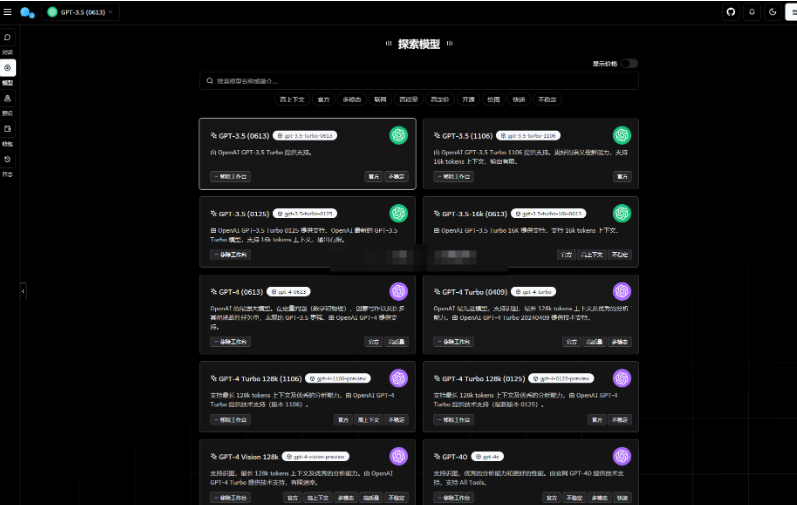The width and height of the screenshot is (797, 505).
Task: Click the purple logo on GPT-4 Vision 128k
Action: point(398,456)
